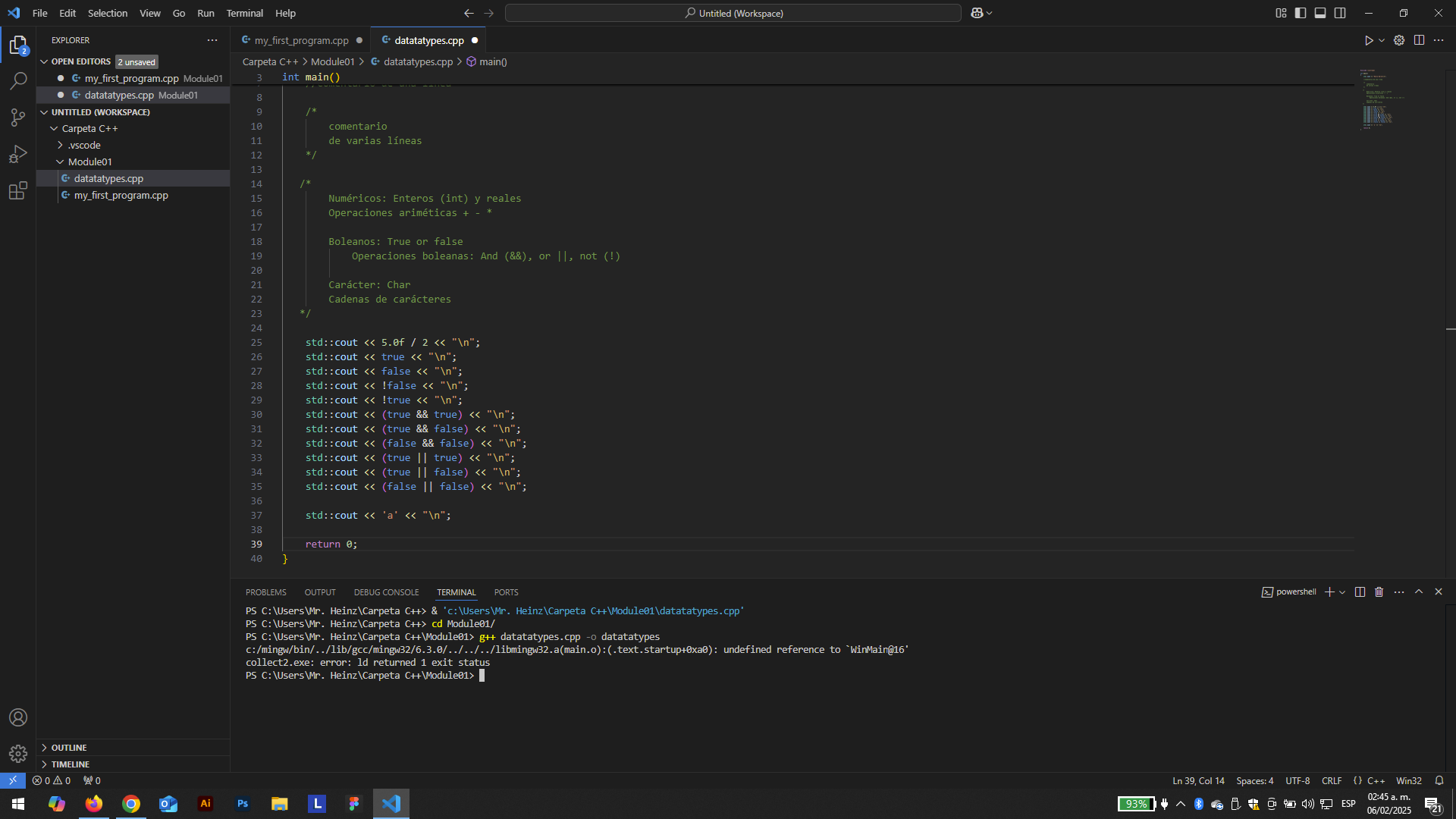Open the Manage gear in activity bar
This screenshot has height=819, width=1456.
(18, 754)
